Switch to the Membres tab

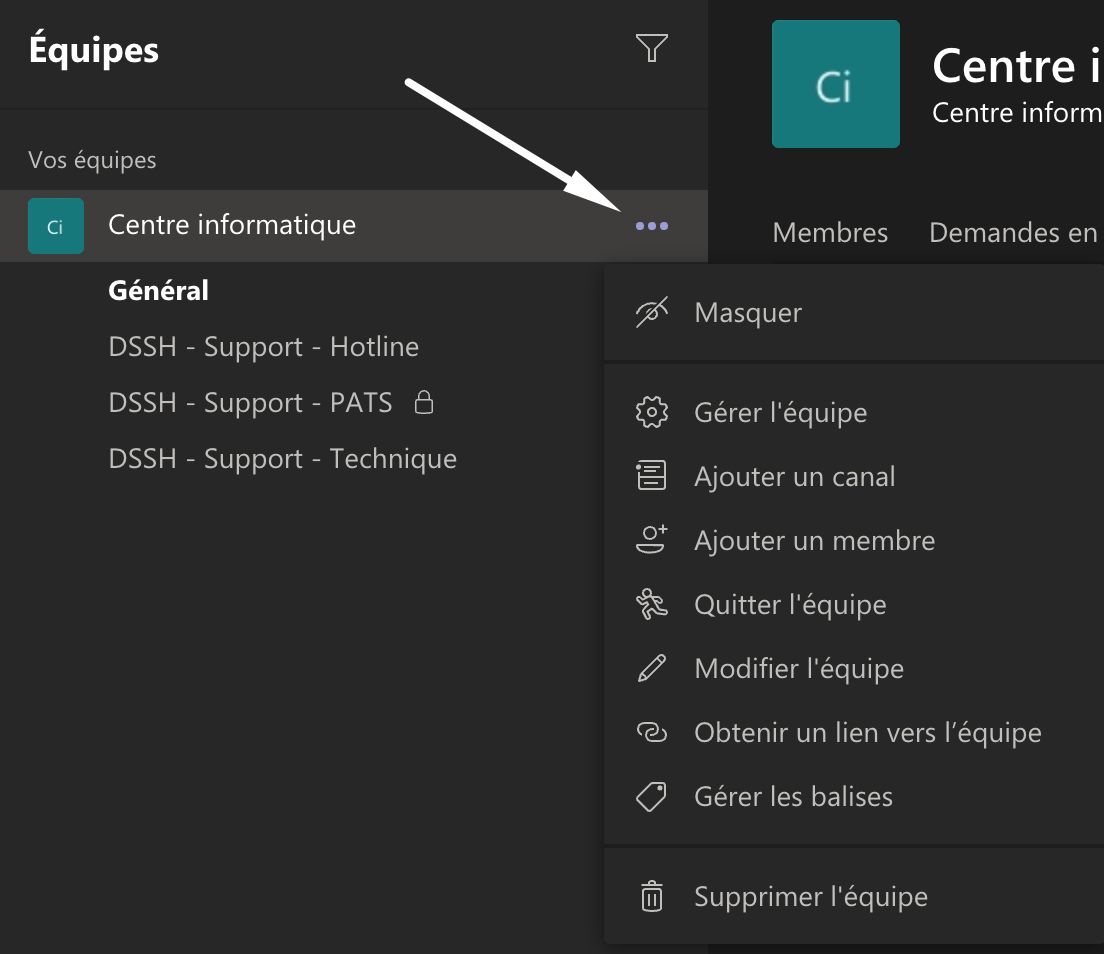(x=830, y=233)
